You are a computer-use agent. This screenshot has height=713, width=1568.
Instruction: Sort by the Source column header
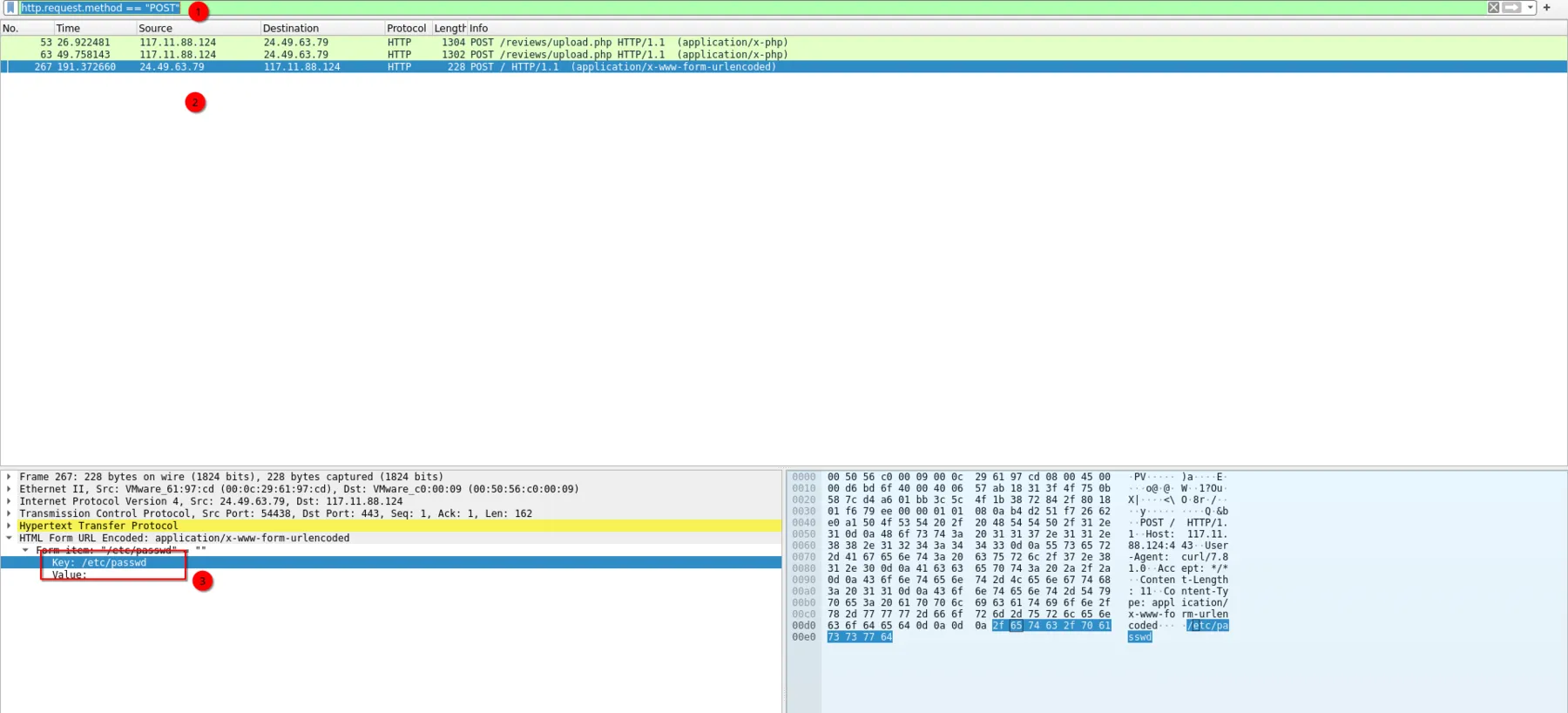click(198, 28)
